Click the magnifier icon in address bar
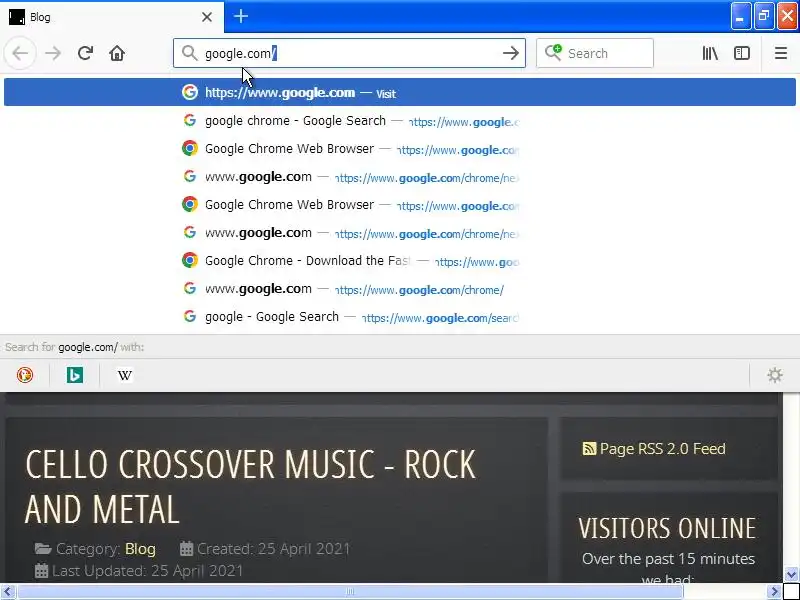Viewport: 800px width, 600px height. pyautogui.click(x=190, y=53)
